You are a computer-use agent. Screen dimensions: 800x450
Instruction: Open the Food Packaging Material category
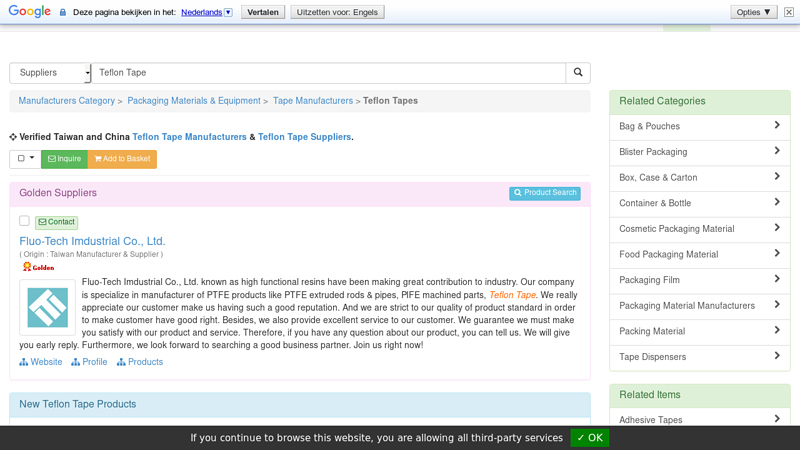tap(699, 254)
